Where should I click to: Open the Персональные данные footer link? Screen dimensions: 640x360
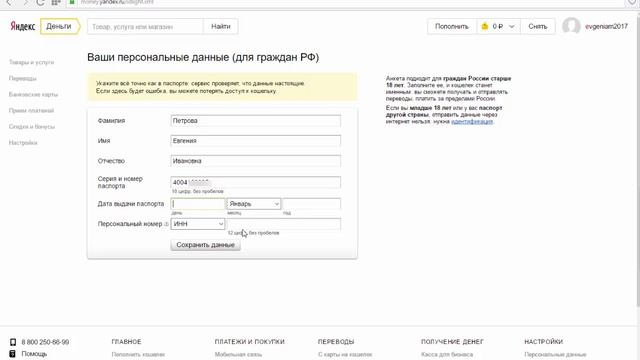click(555, 355)
